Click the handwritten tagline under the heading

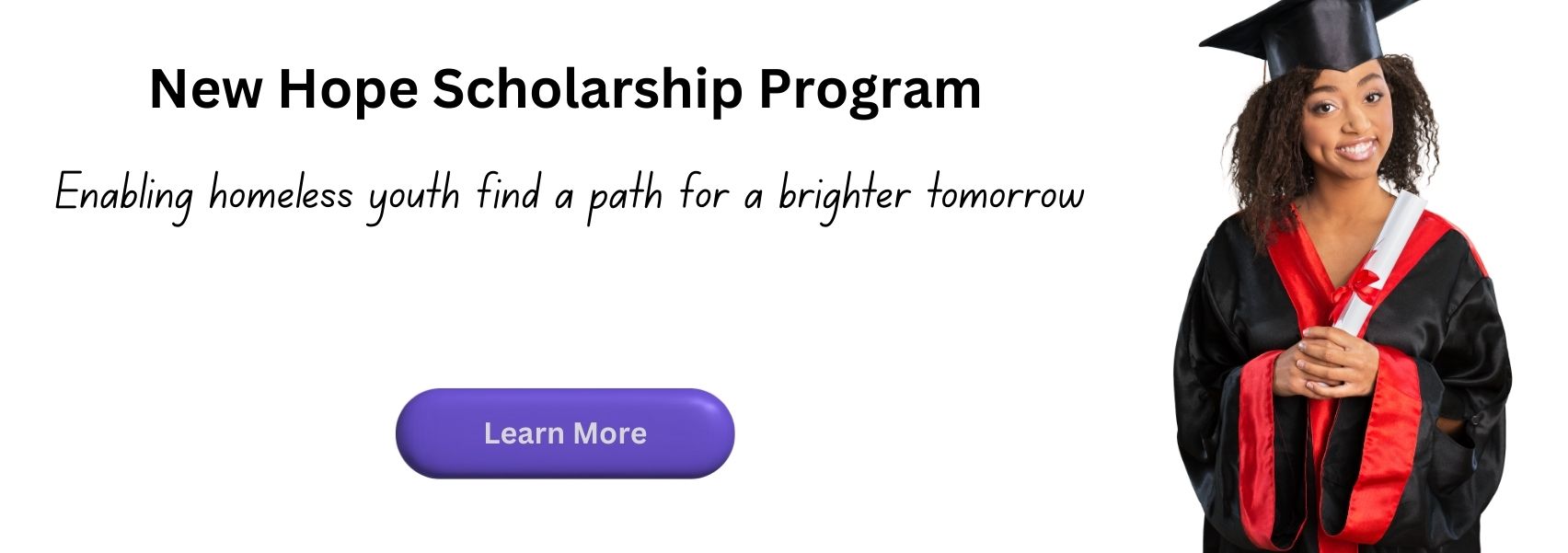point(570,195)
